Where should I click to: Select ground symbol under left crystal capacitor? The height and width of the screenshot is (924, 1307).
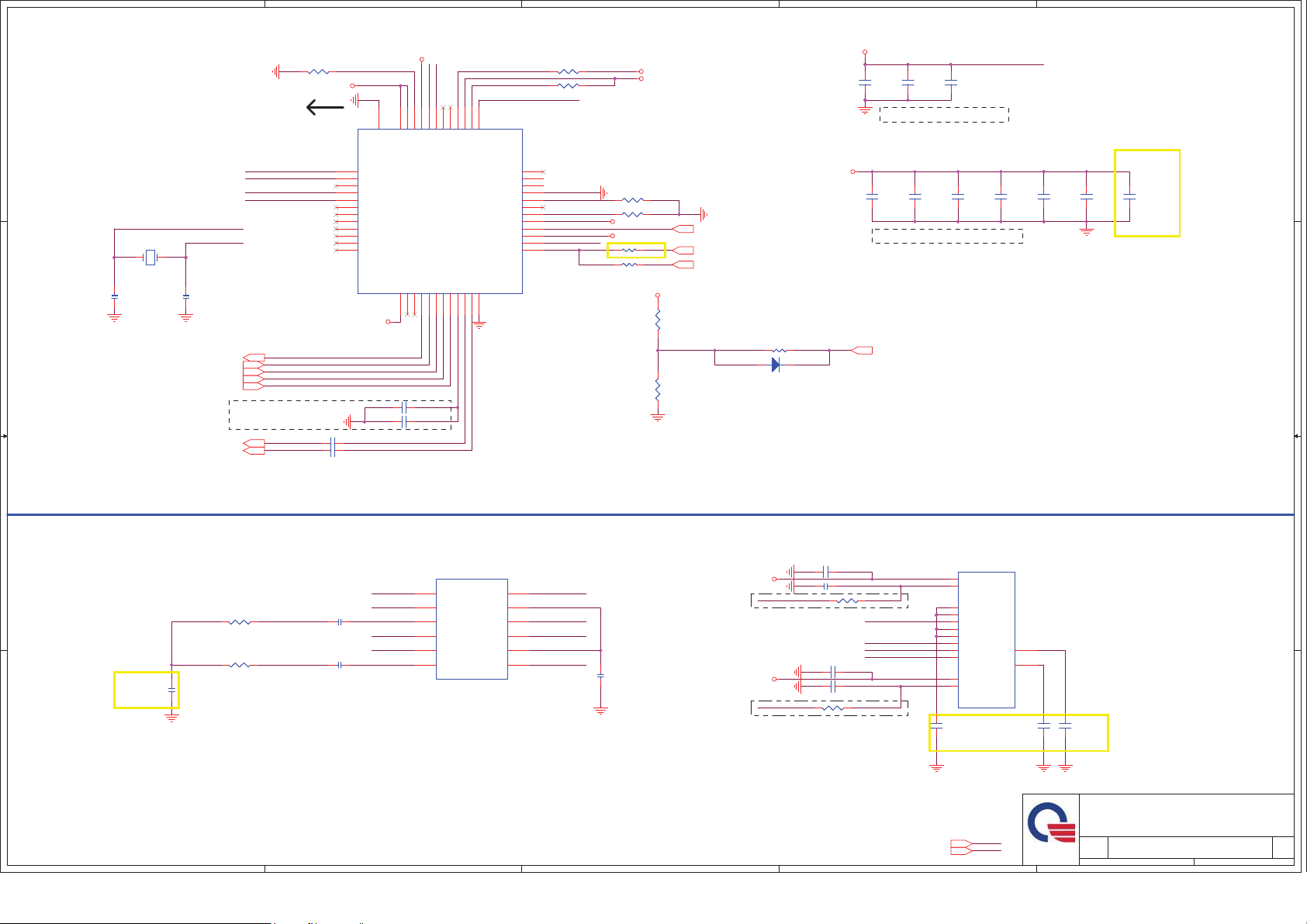(115, 317)
